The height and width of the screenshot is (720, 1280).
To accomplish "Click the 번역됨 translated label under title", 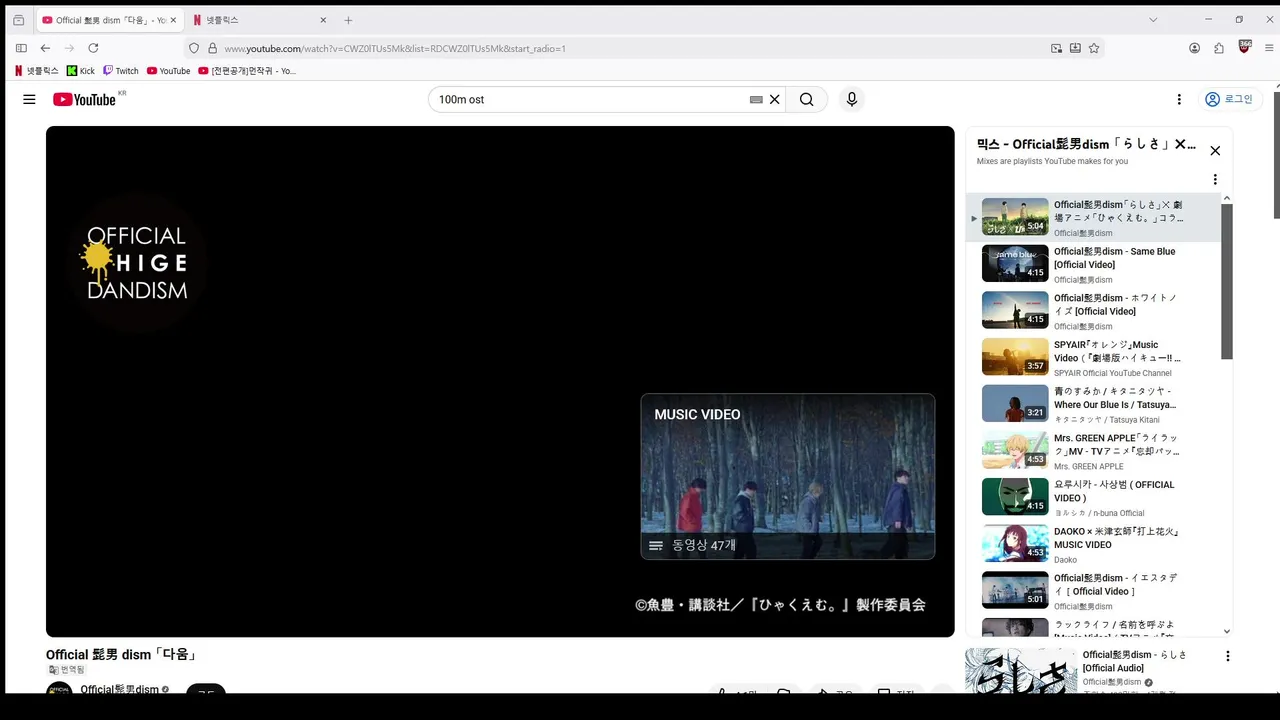I will pos(67,670).
